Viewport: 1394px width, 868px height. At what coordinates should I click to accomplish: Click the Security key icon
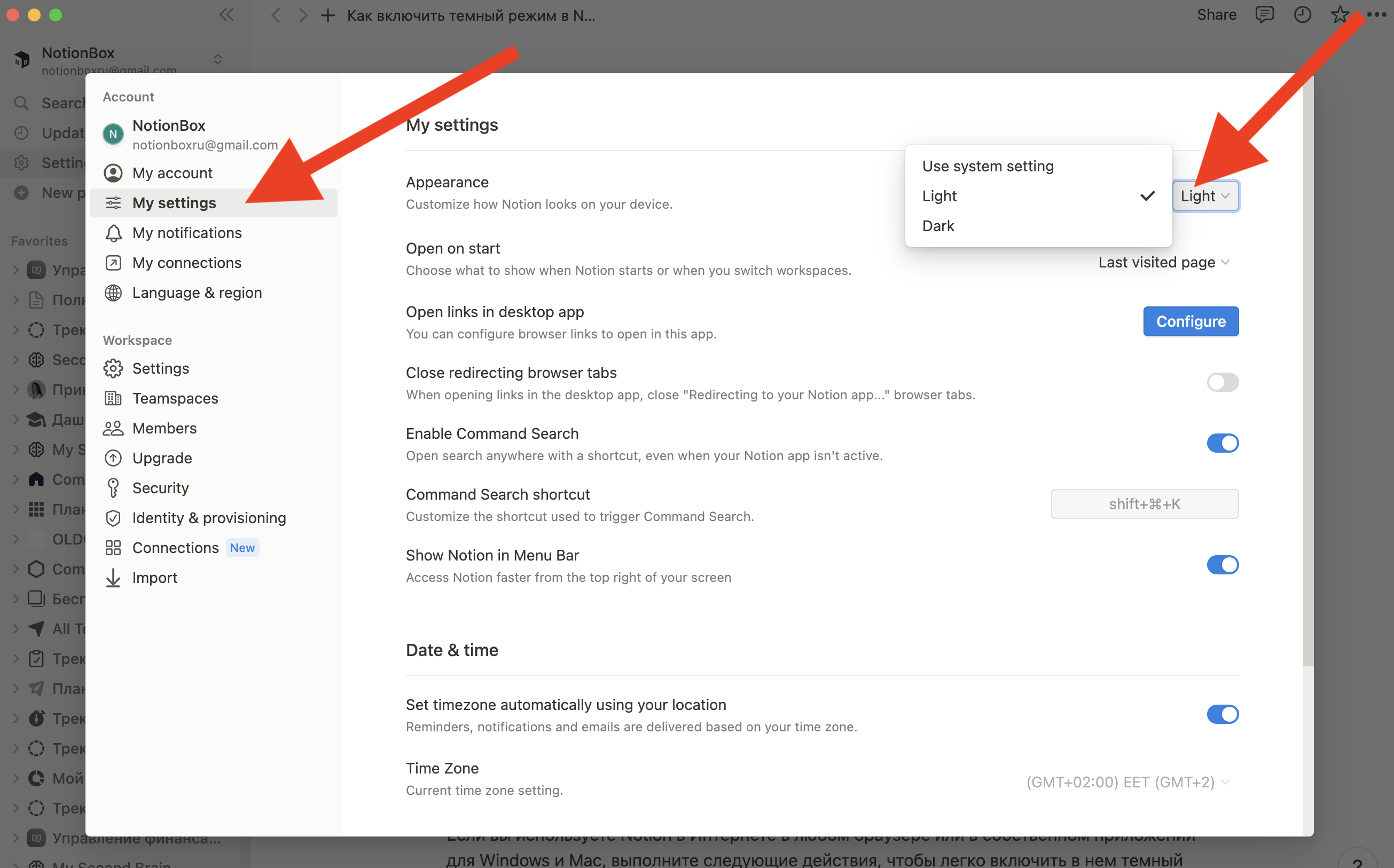(113, 487)
